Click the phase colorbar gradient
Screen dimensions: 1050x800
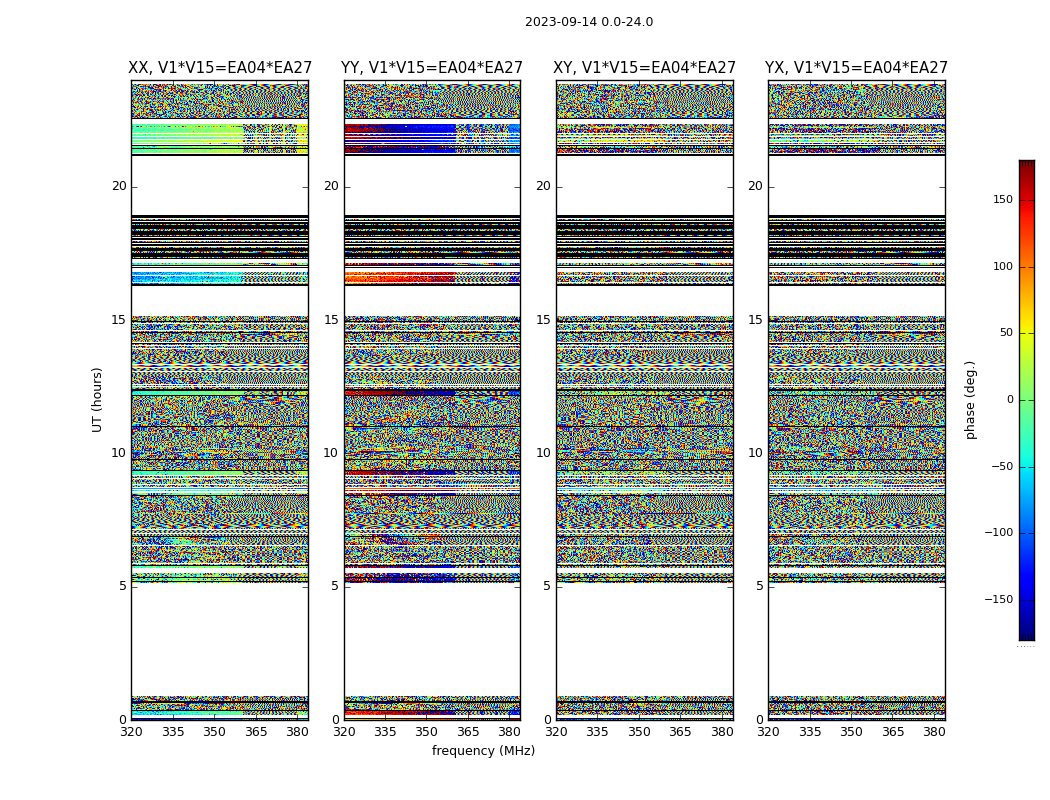click(x=1027, y=400)
